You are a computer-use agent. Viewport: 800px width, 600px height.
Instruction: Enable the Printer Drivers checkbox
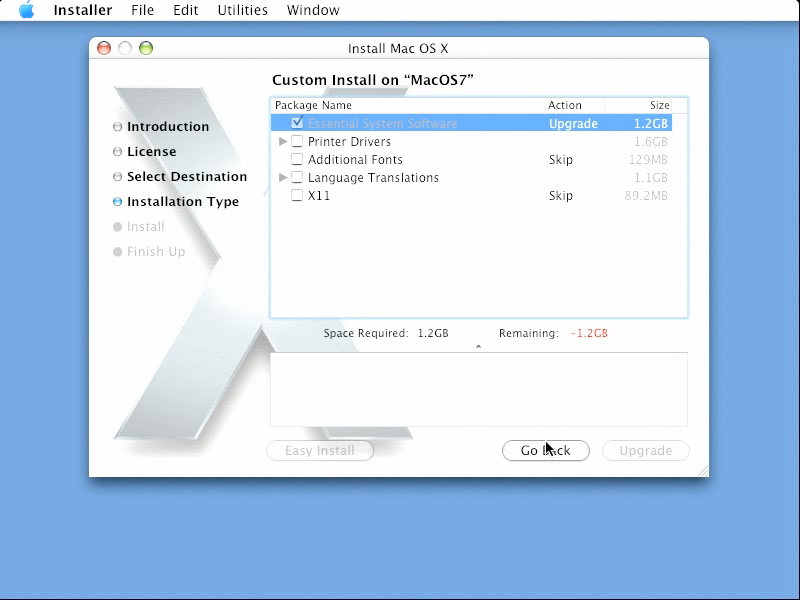click(x=297, y=141)
